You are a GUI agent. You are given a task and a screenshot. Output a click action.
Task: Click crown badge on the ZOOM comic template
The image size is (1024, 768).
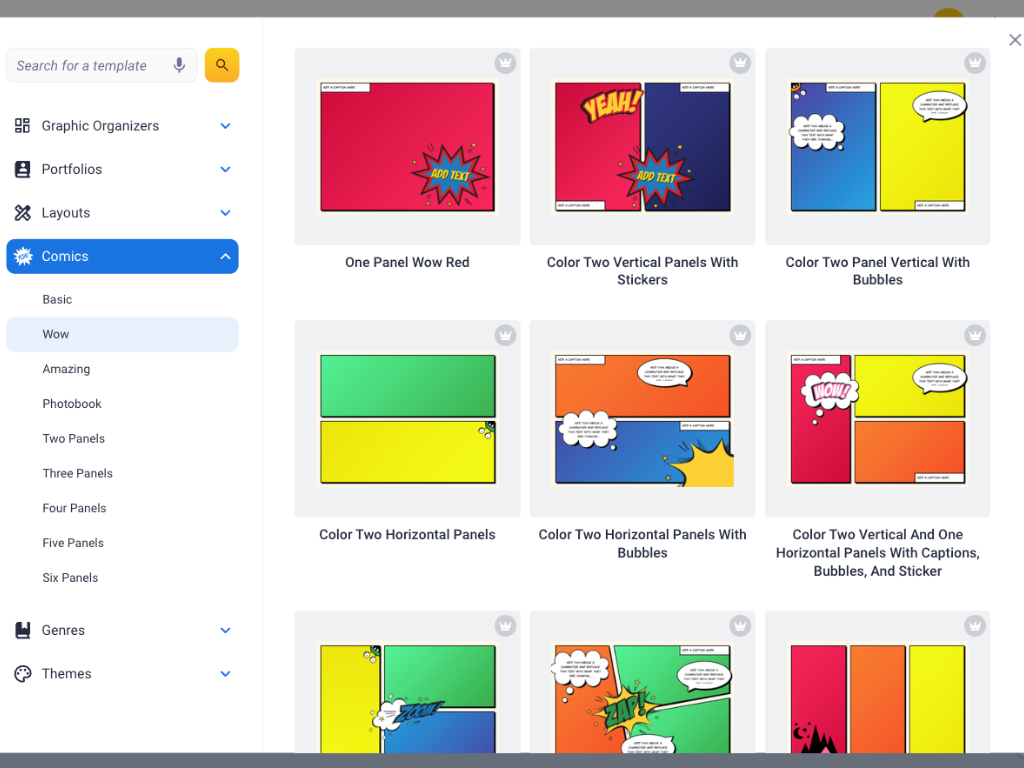(x=505, y=626)
